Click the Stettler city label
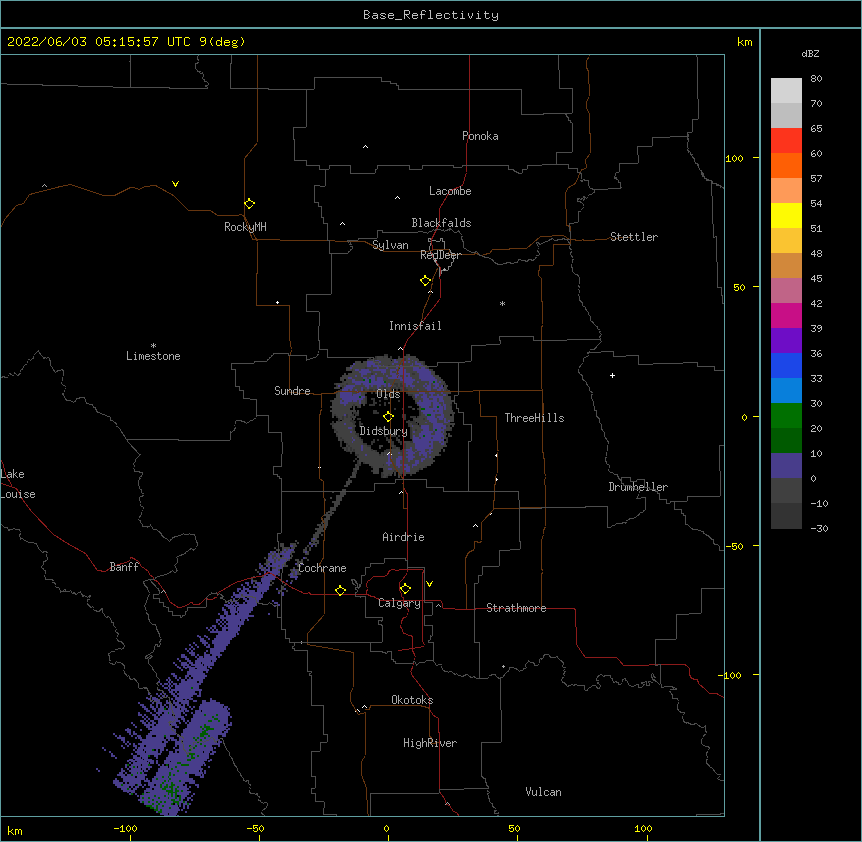The width and height of the screenshot is (862, 842). point(634,237)
